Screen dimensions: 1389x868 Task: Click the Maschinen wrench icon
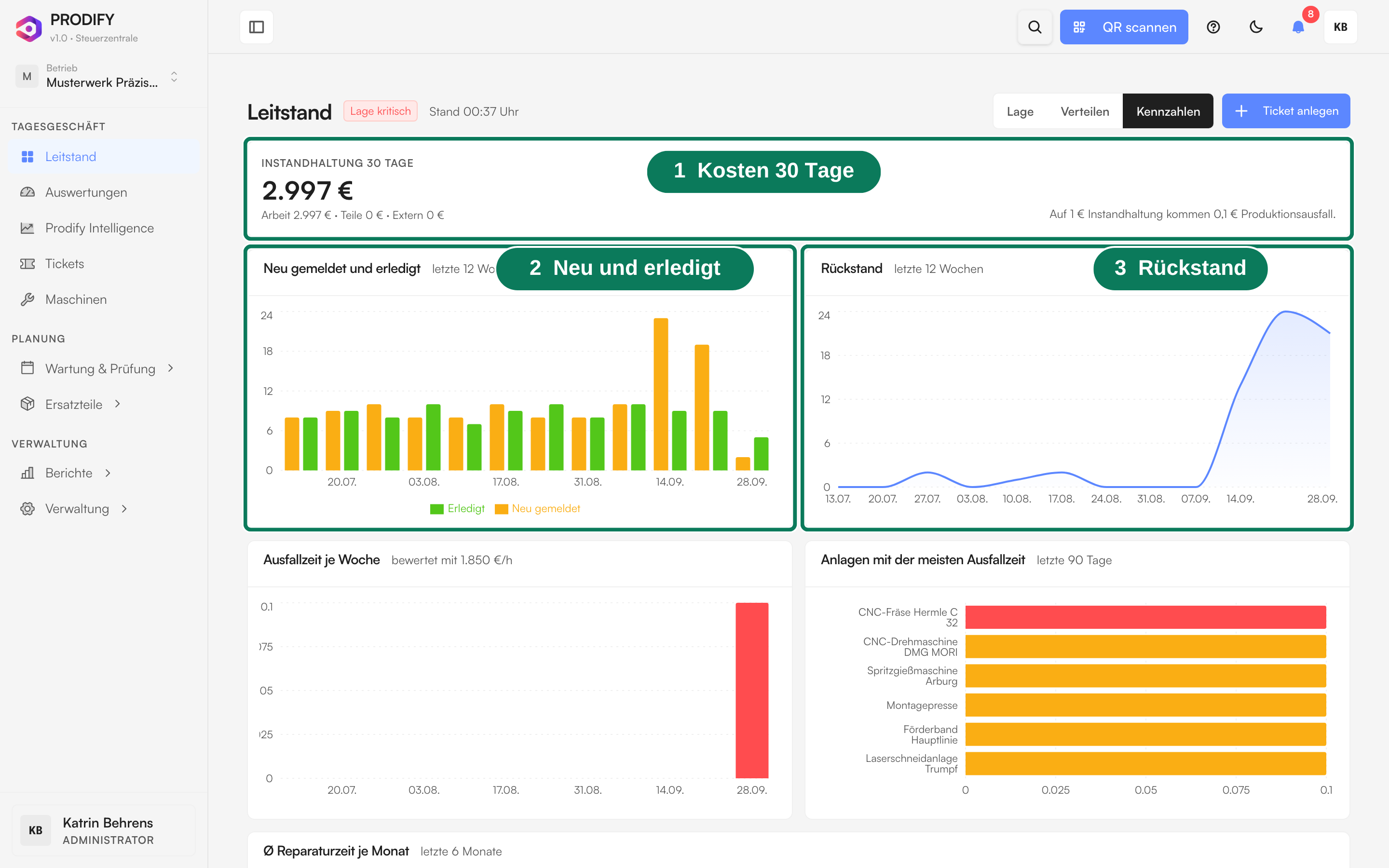[27, 299]
